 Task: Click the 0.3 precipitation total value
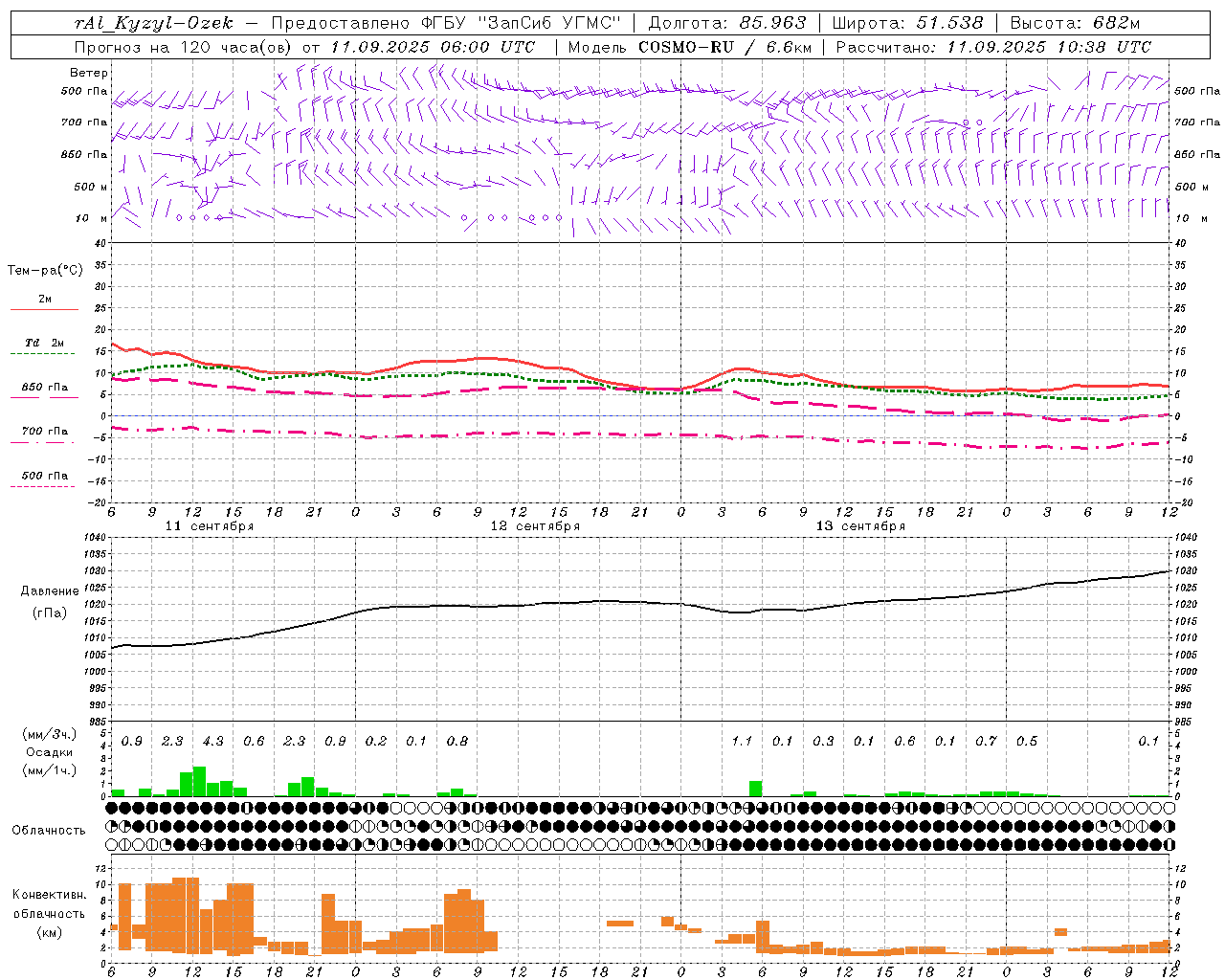click(823, 742)
